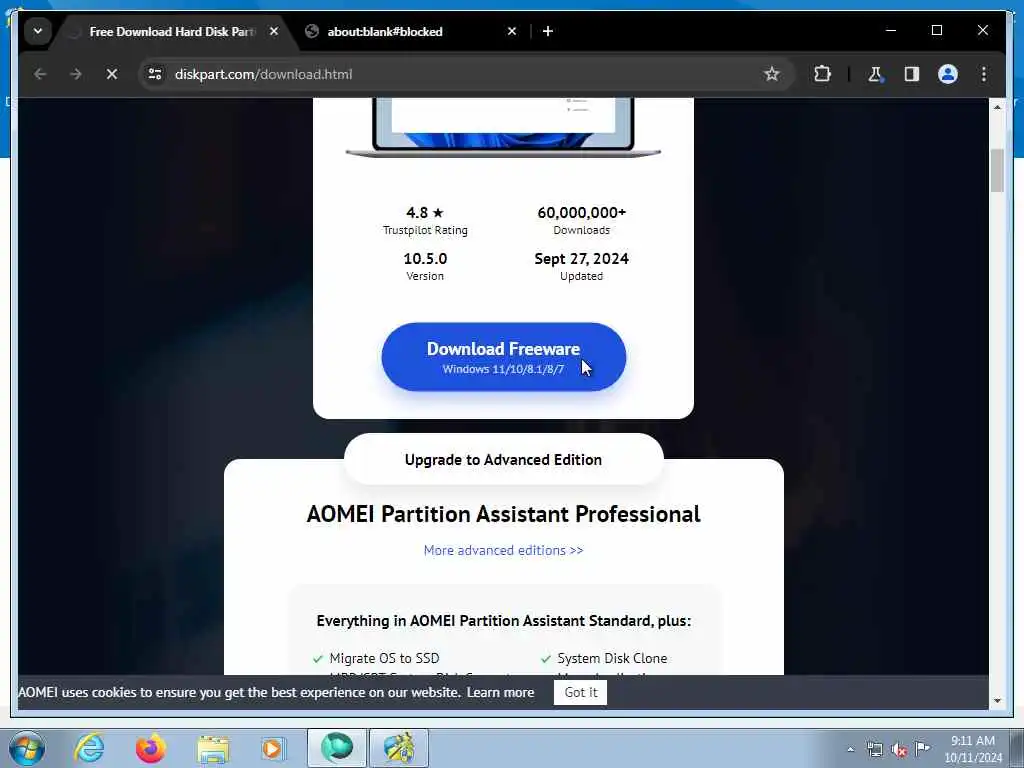This screenshot has width=1024, height=768.
Task: Stop loading the page
Action: 112,74
